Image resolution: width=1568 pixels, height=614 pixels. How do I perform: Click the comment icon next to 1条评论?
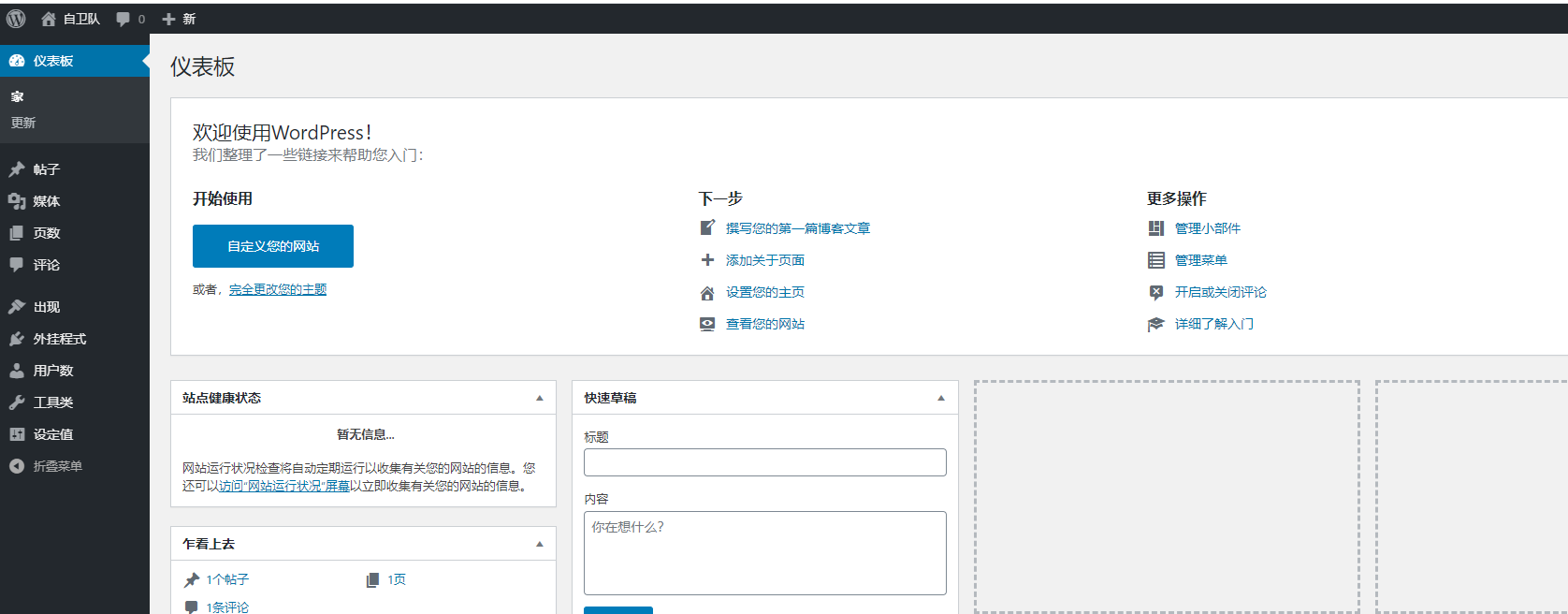[192, 607]
